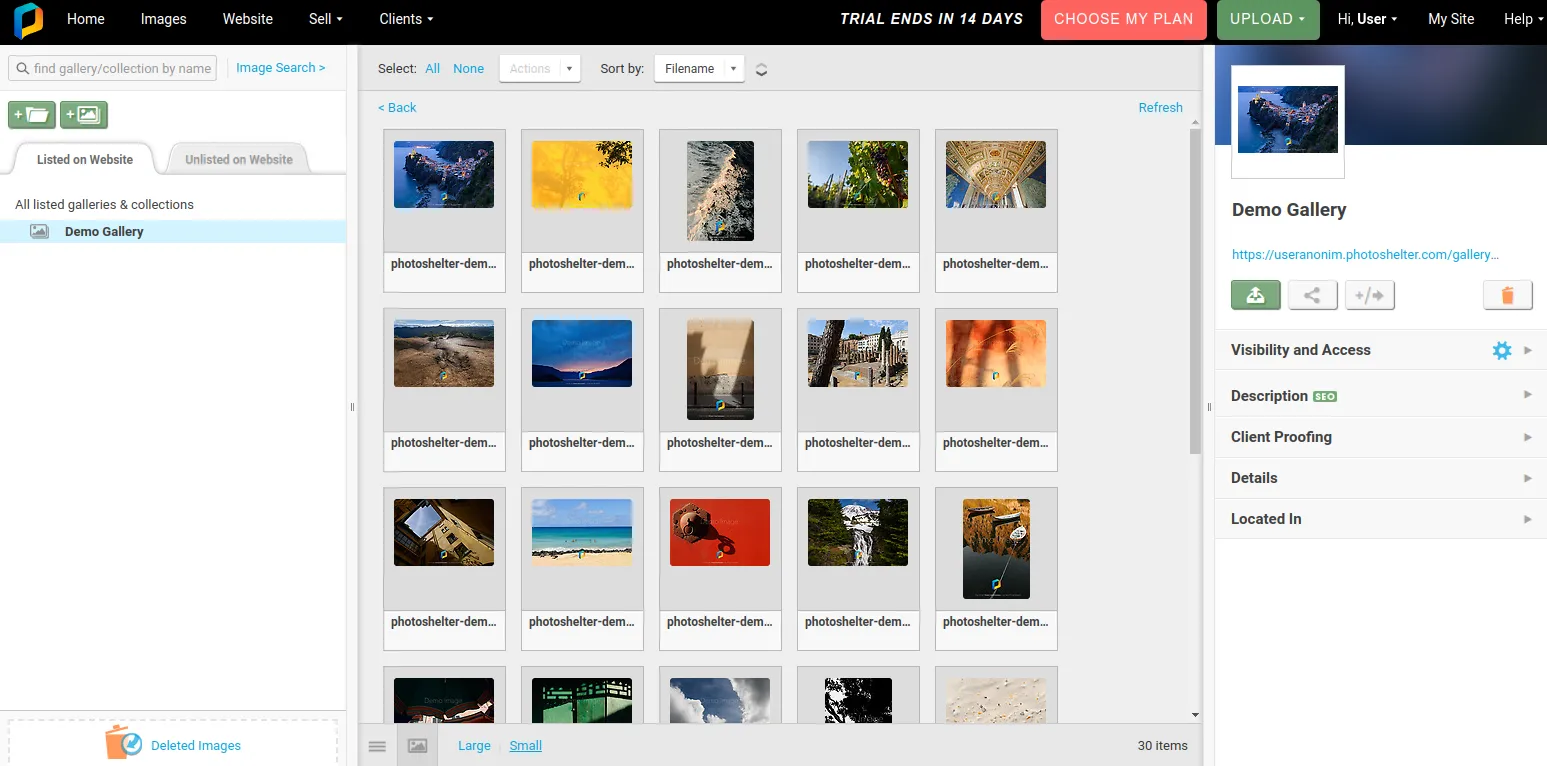Open the Clients menu dropdown
The image size is (1547, 766).
pyautogui.click(x=406, y=19)
